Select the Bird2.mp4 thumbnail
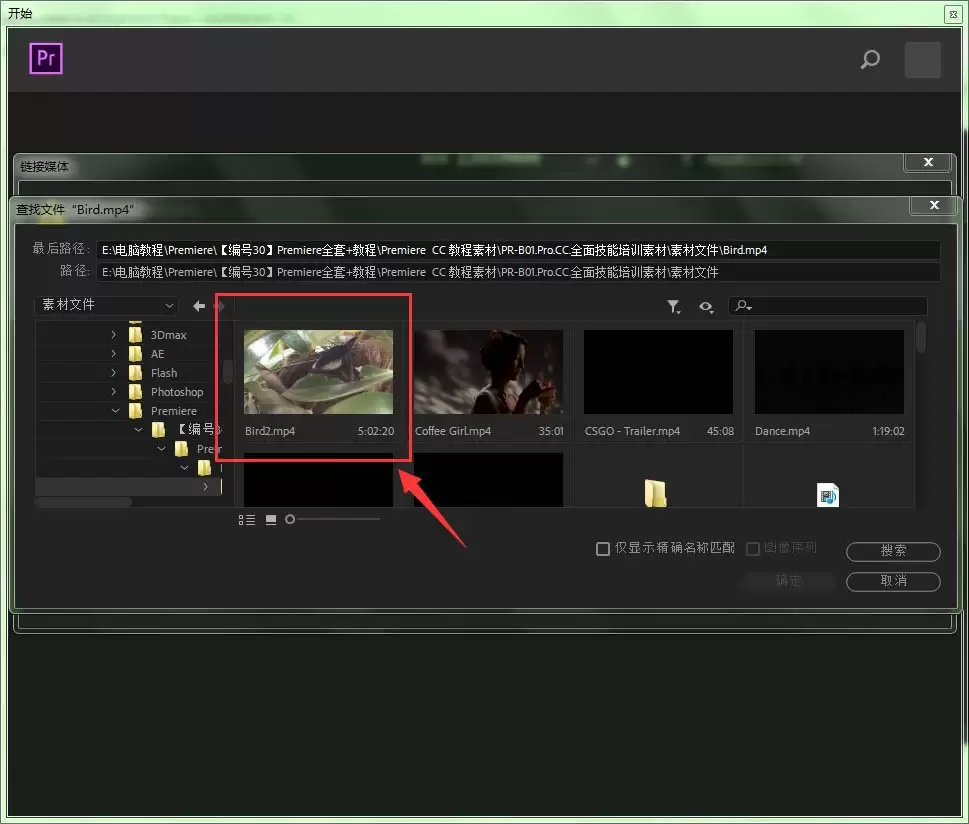Screen dimensions: 969x824 tap(318, 372)
